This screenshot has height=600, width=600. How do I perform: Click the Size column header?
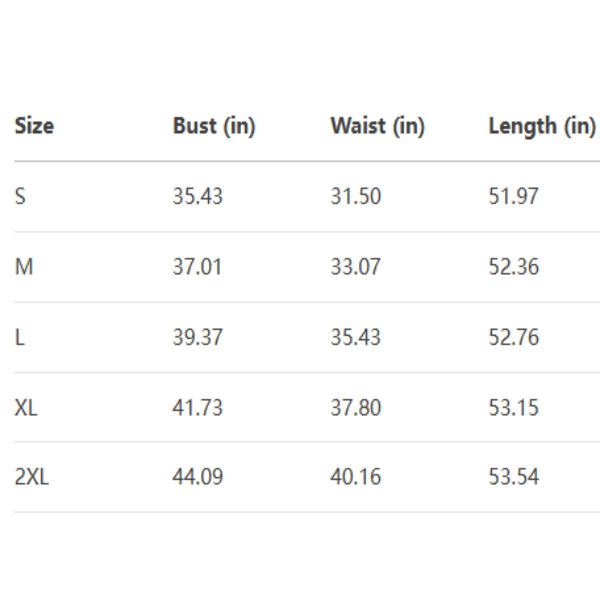(34, 126)
